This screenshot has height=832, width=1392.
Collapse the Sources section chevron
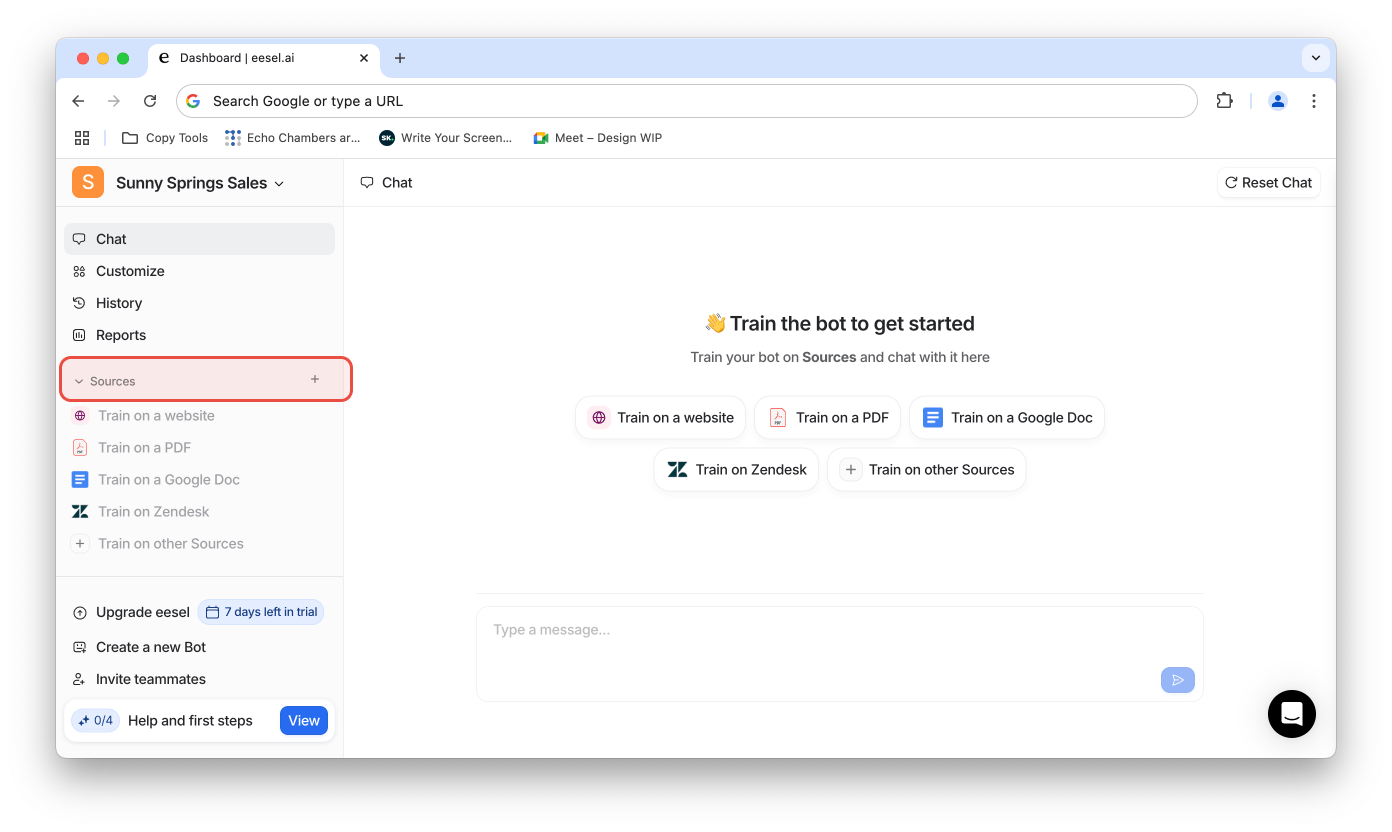pyautogui.click(x=79, y=381)
